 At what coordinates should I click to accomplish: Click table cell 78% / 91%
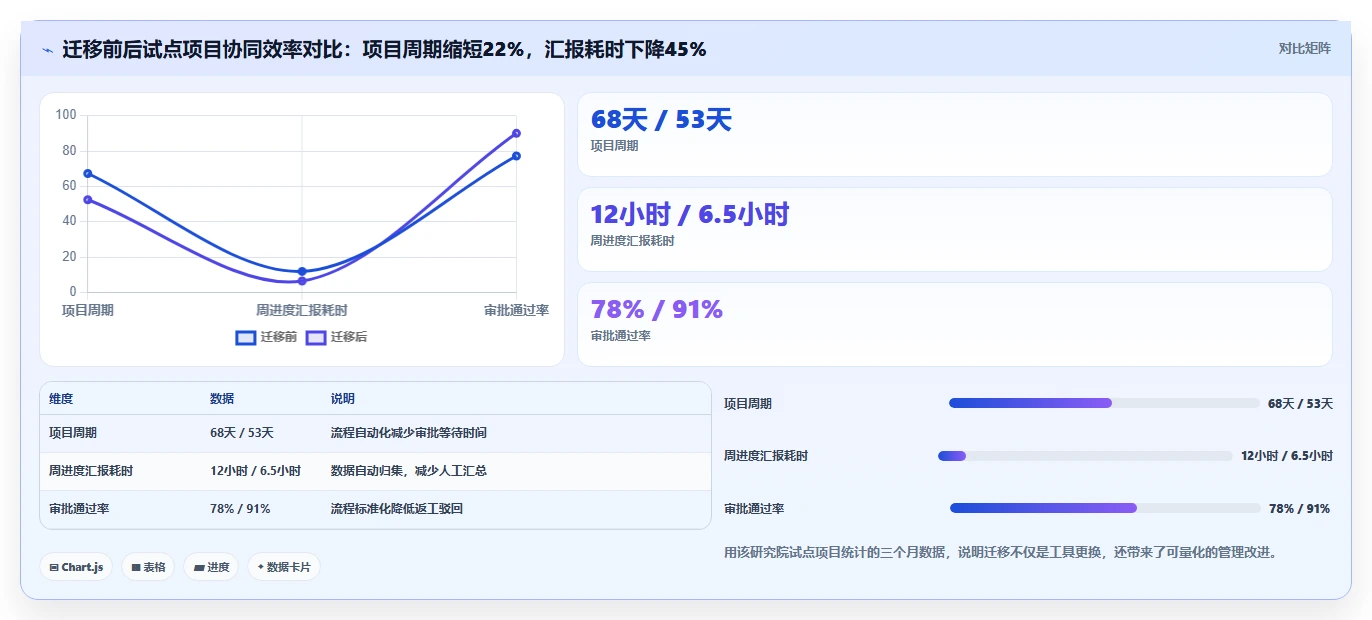pyautogui.click(x=240, y=509)
